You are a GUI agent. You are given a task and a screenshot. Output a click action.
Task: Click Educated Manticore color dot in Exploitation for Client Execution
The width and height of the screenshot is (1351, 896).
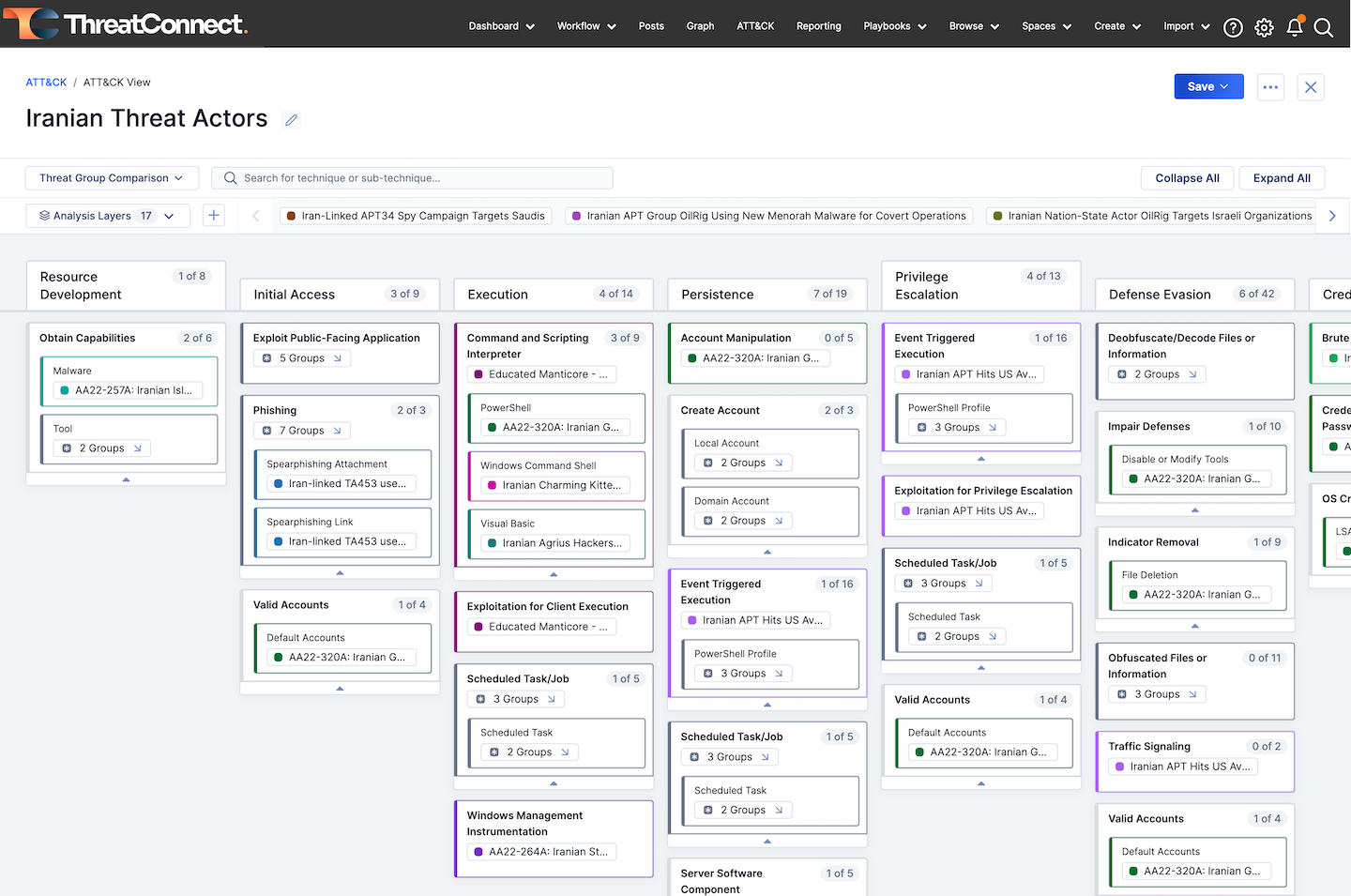(478, 627)
